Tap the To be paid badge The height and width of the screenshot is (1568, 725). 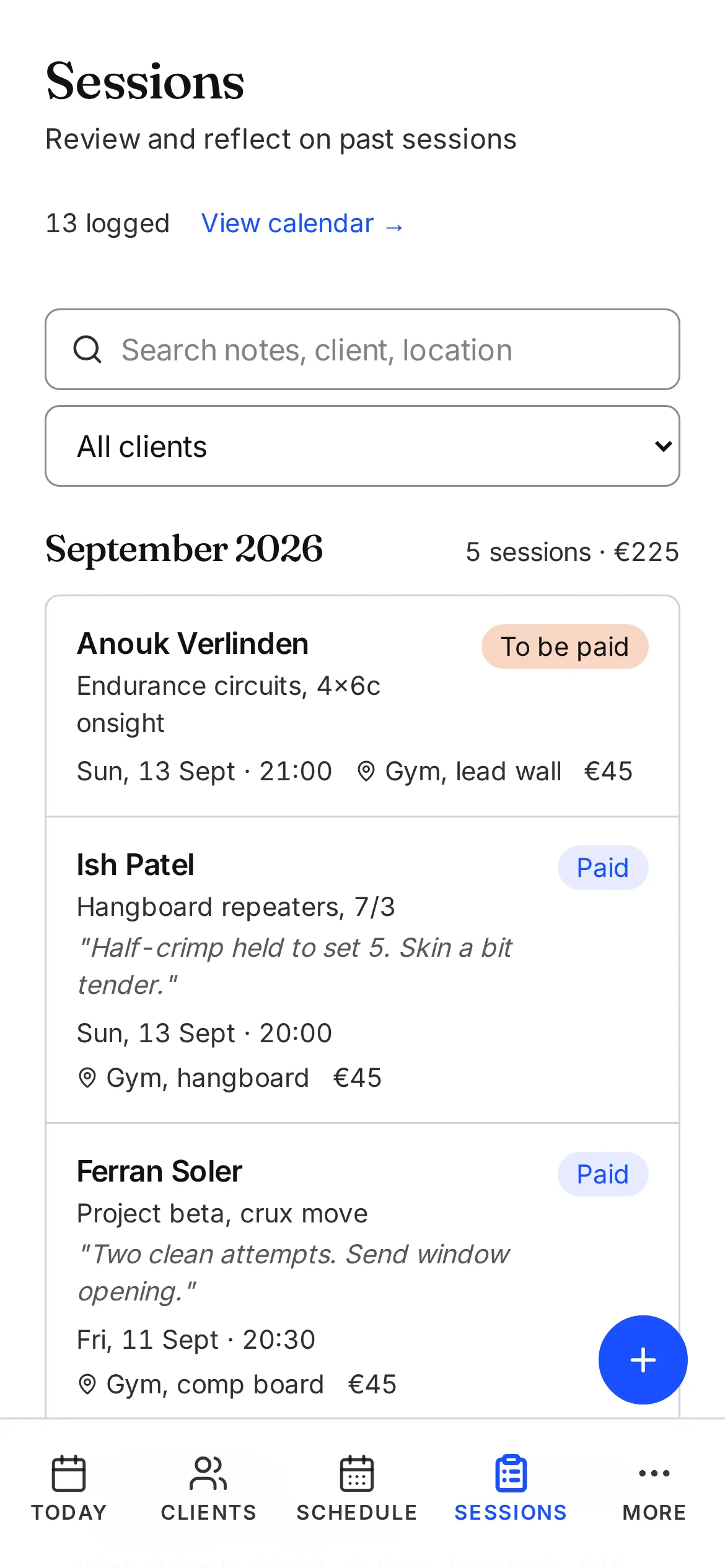tap(565, 647)
